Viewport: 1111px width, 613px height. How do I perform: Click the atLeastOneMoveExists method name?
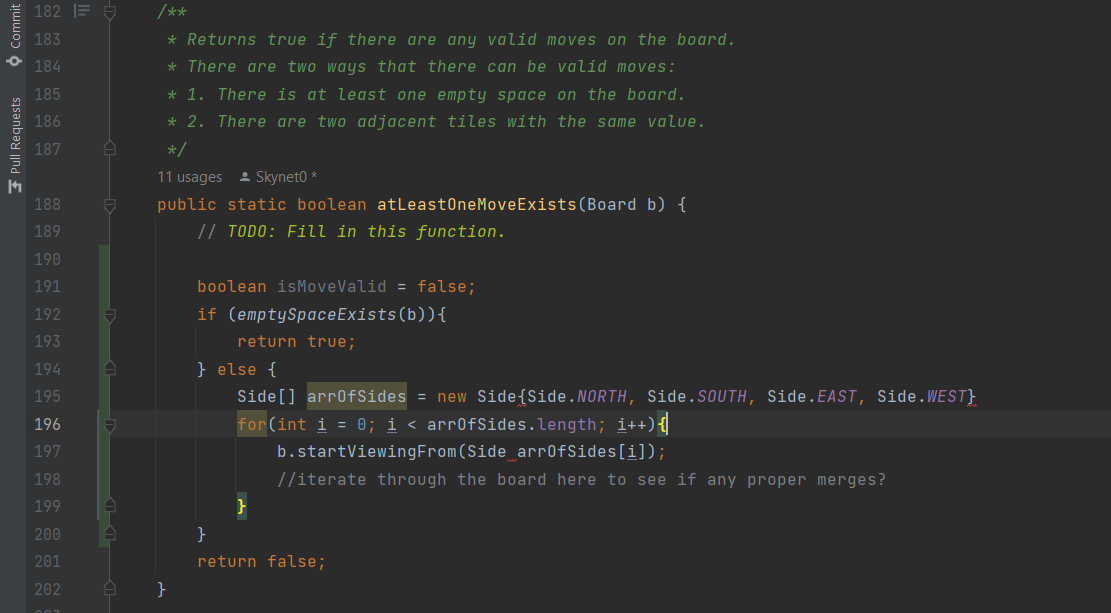(x=476, y=204)
